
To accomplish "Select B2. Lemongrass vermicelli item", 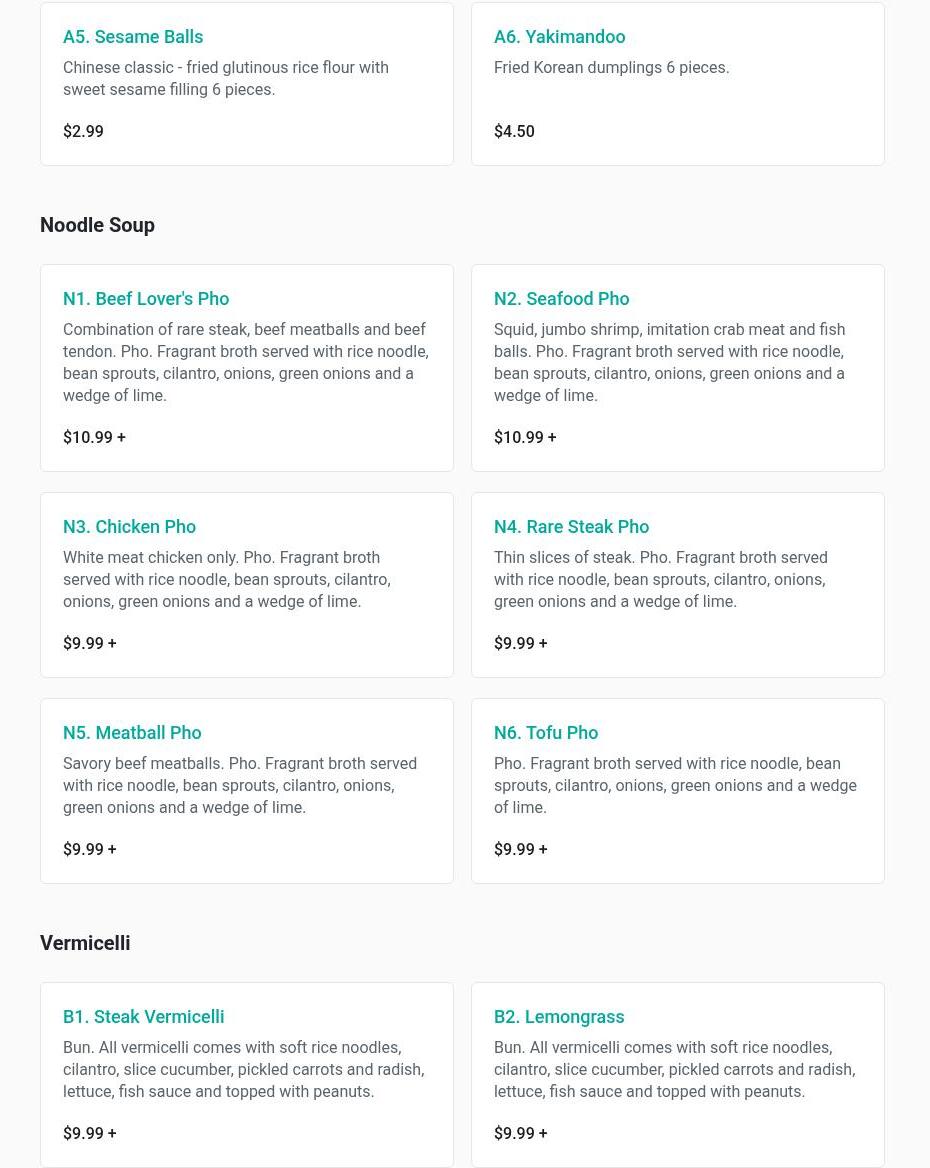I will pos(559,1017).
